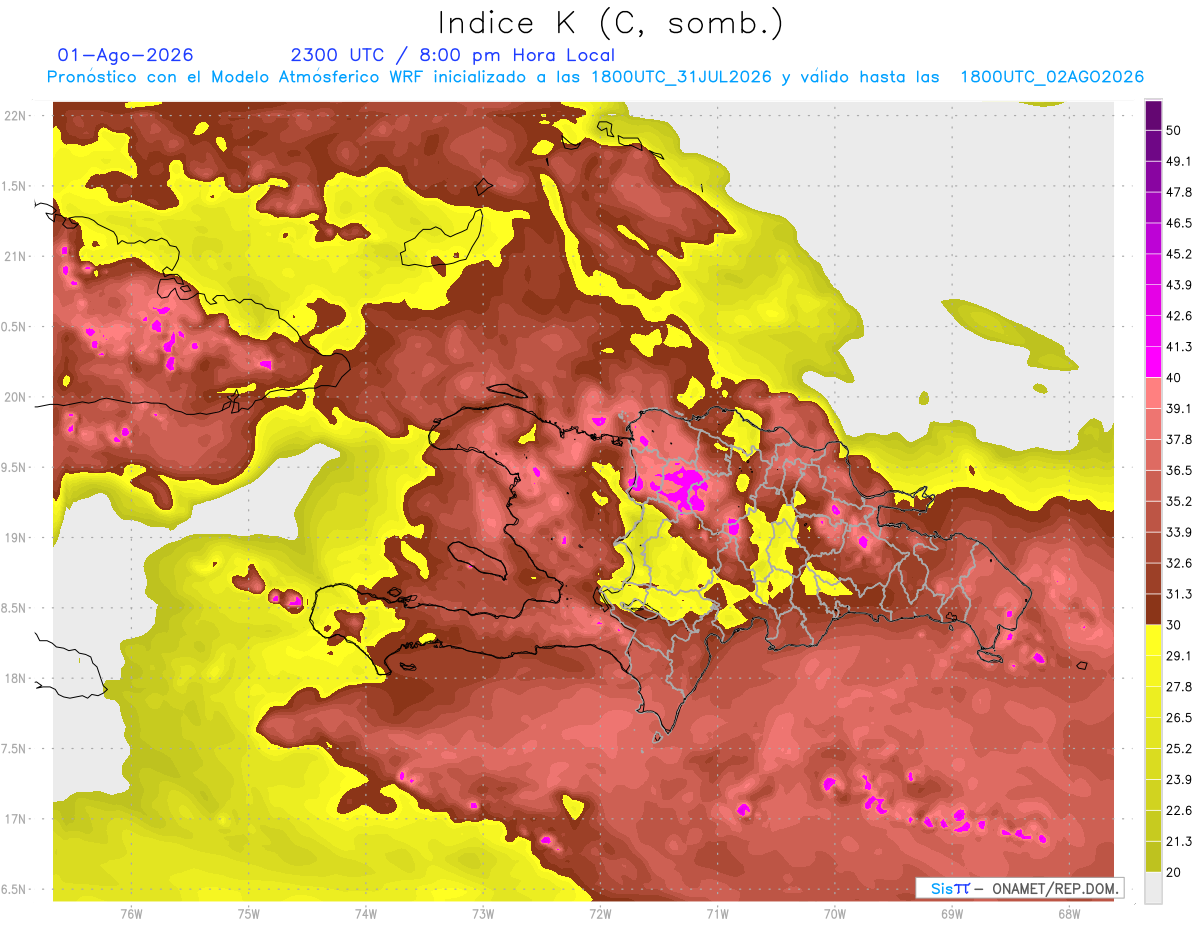Select the colorbar value "29.1"
This screenshot has height=927, width=1200.
1179,656
